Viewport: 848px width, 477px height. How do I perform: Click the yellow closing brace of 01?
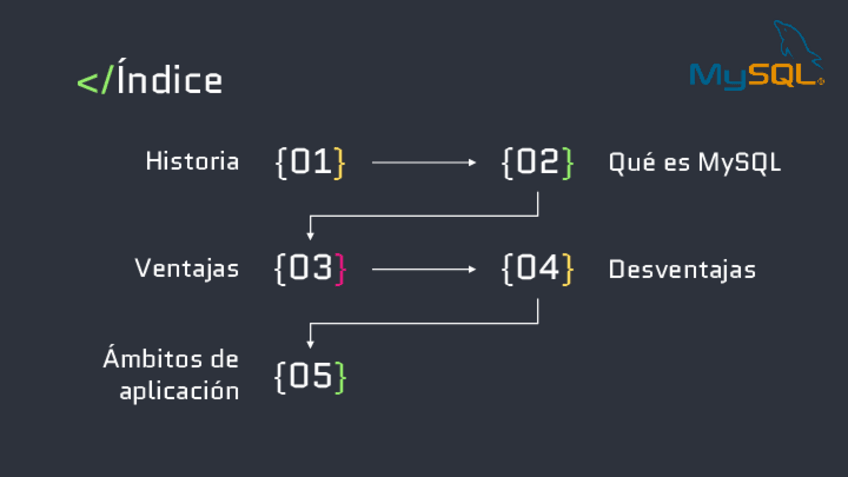point(340,162)
